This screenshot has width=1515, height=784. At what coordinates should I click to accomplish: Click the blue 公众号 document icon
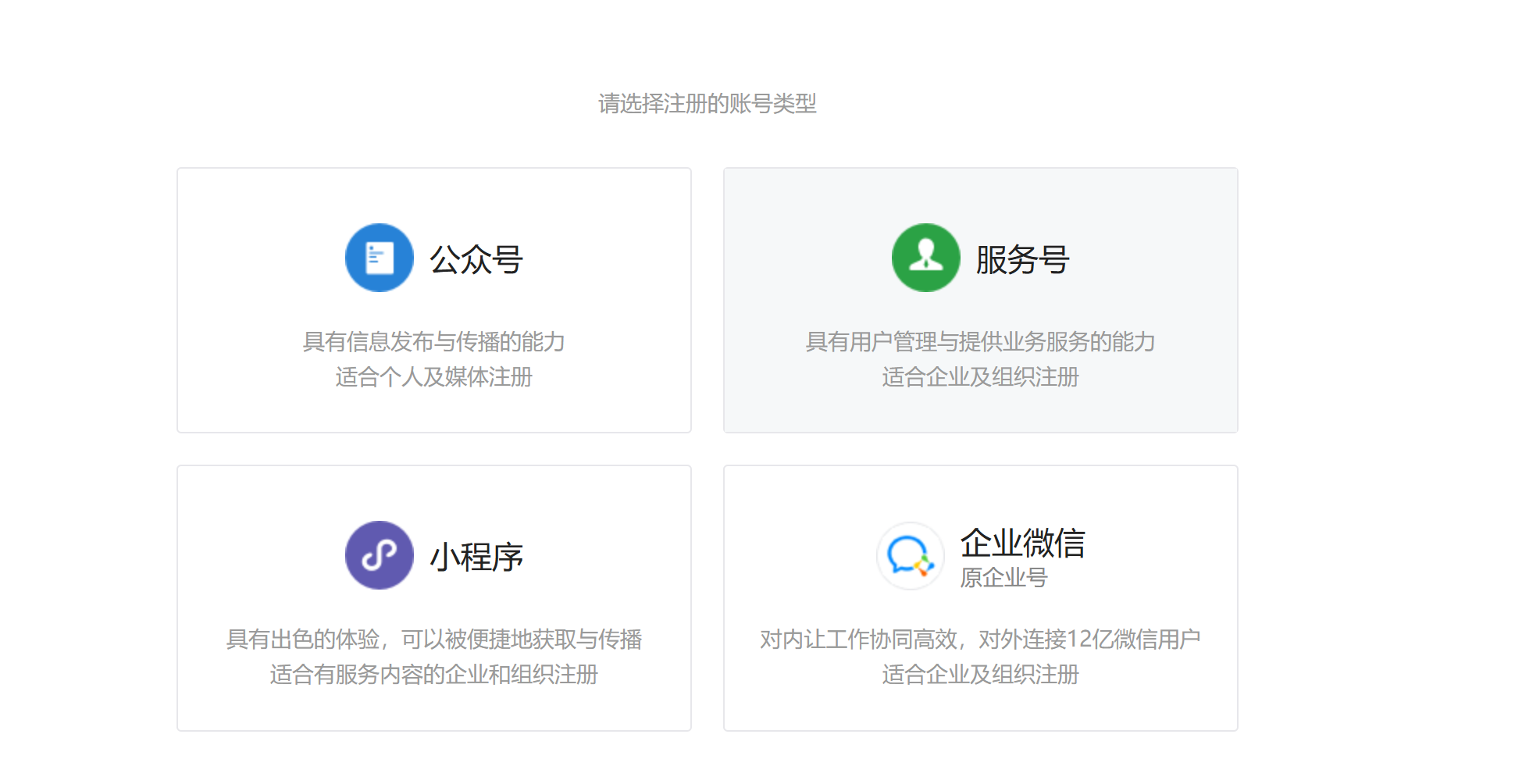(x=380, y=258)
